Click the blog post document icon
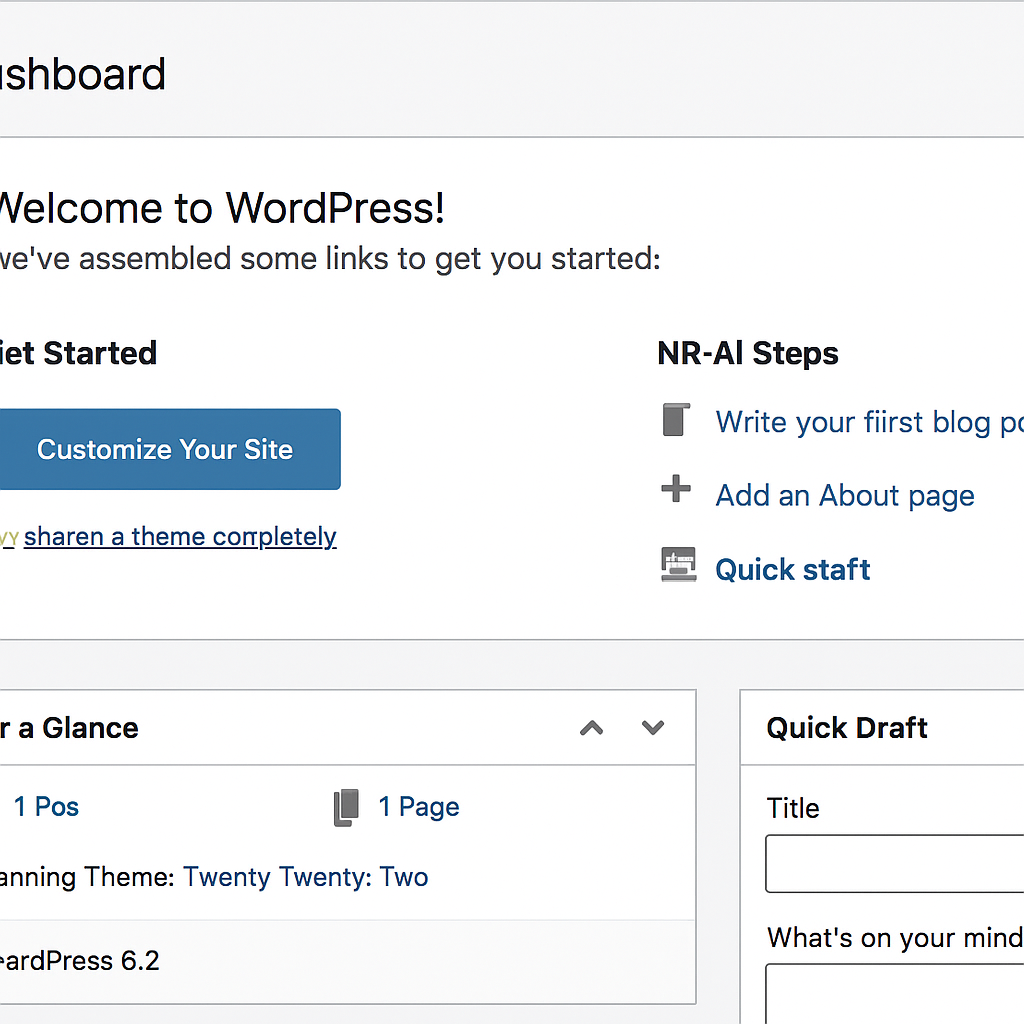The width and height of the screenshot is (1024, 1024). (676, 420)
